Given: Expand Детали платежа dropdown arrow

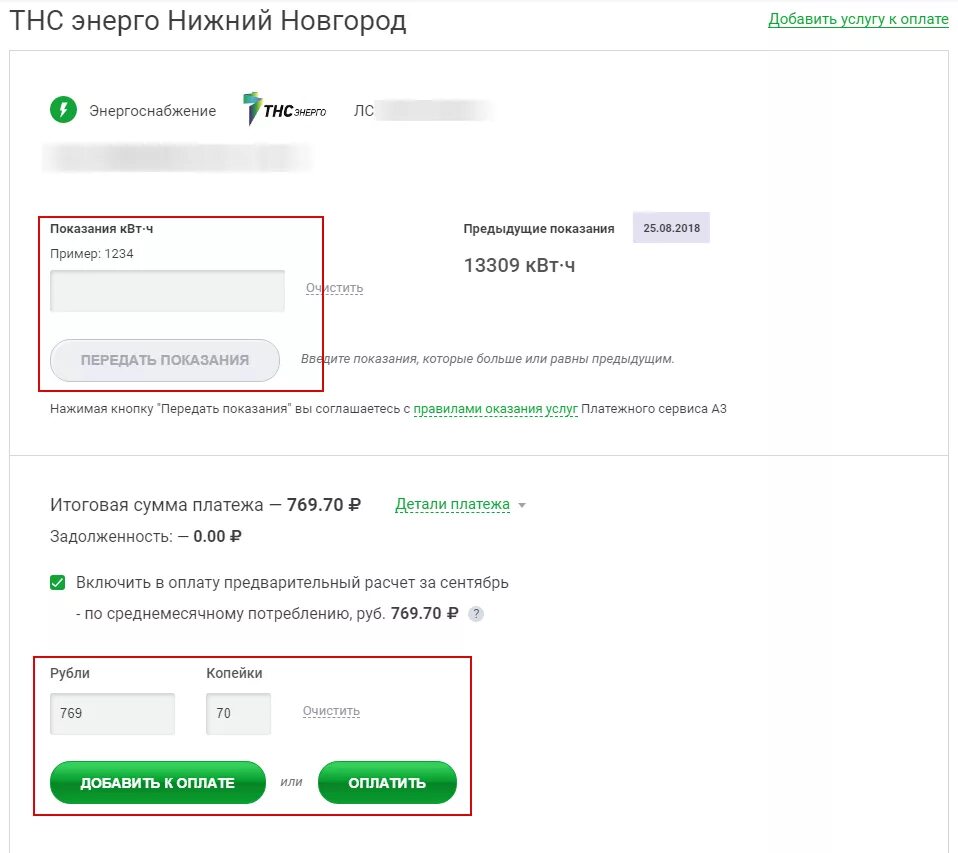Looking at the screenshot, I should pyautogui.click(x=522, y=505).
